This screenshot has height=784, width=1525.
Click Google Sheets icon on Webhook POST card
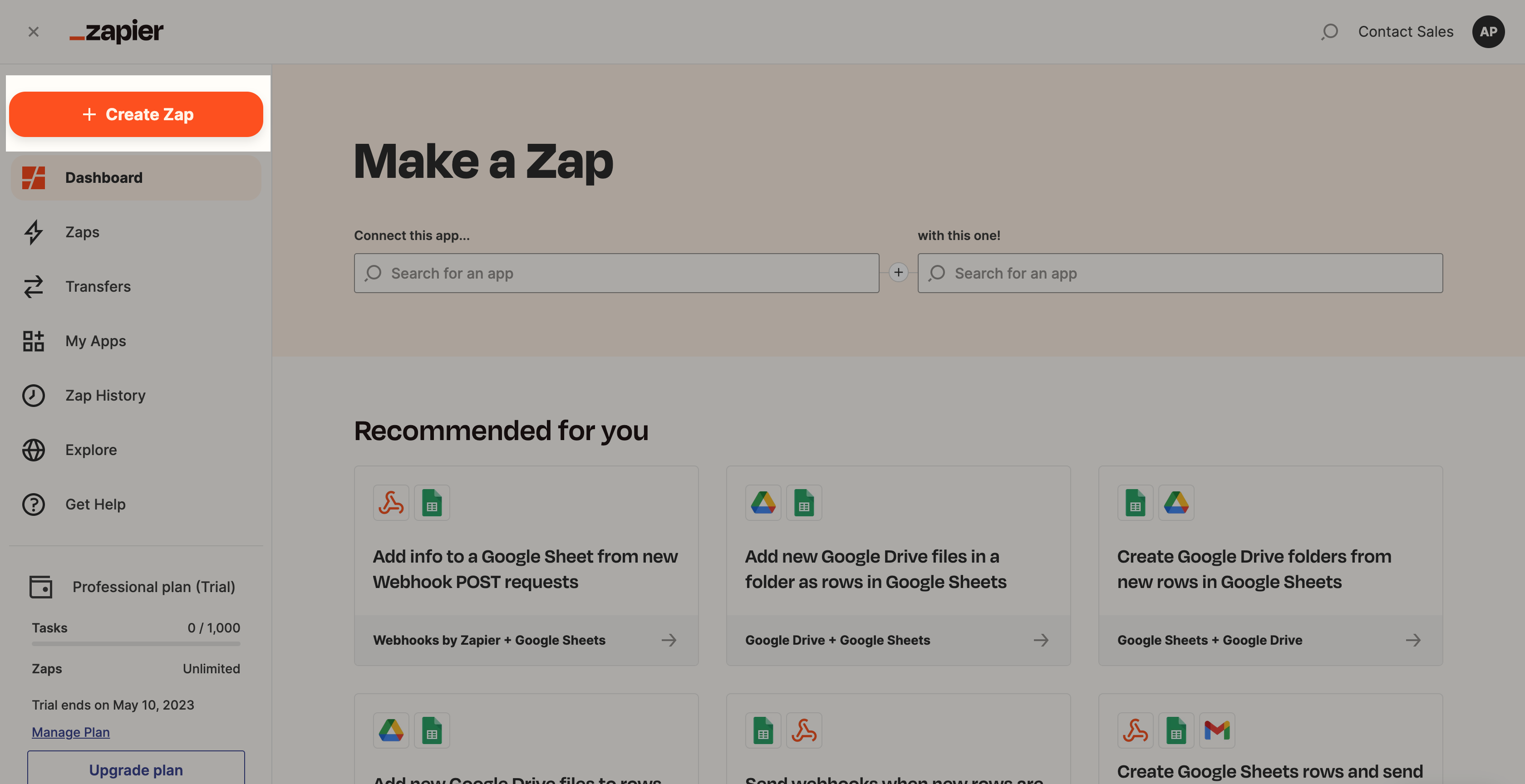[432, 503]
